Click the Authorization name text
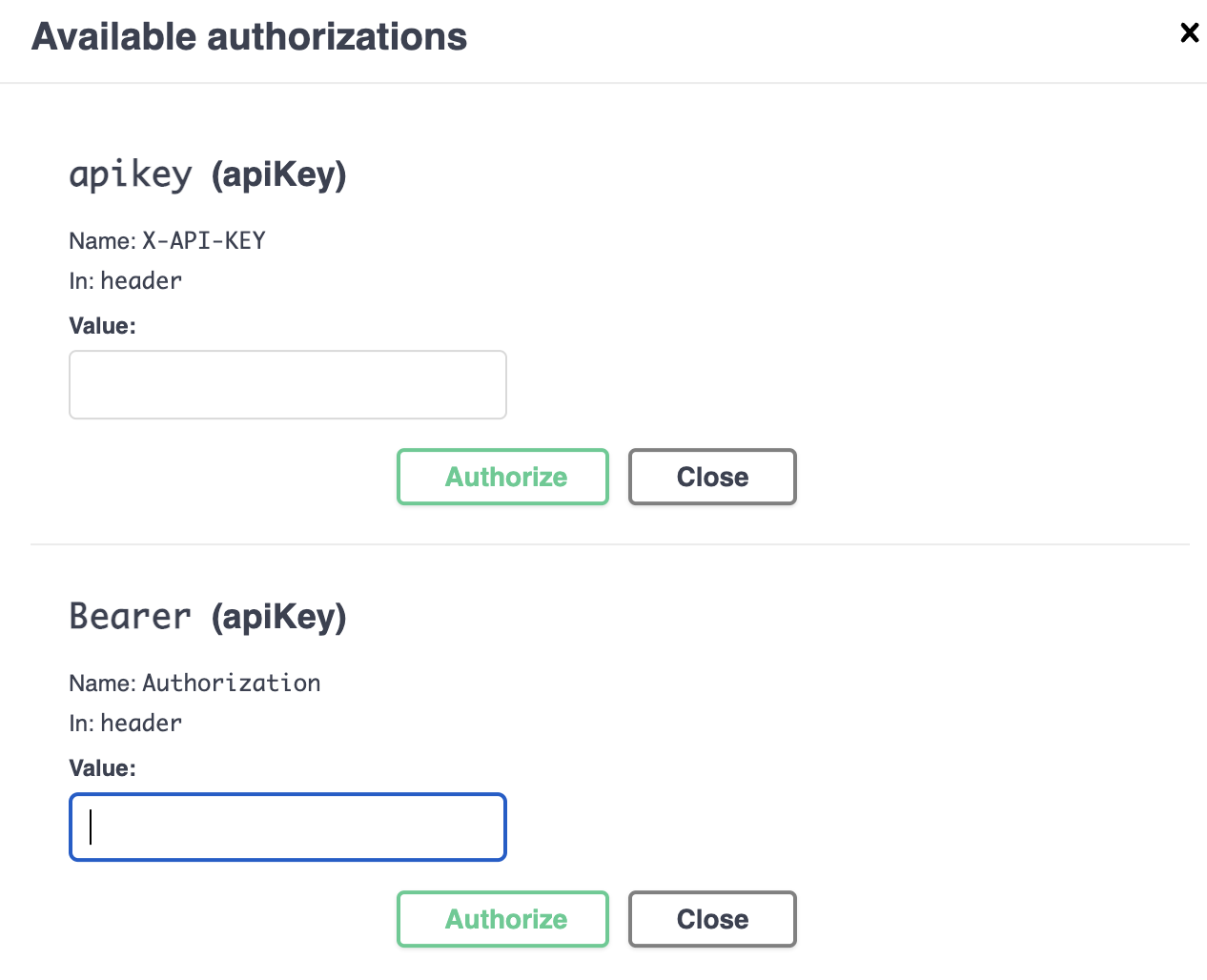Image resolution: width=1207 pixels, height=980 pixels. tap(232, 684)
